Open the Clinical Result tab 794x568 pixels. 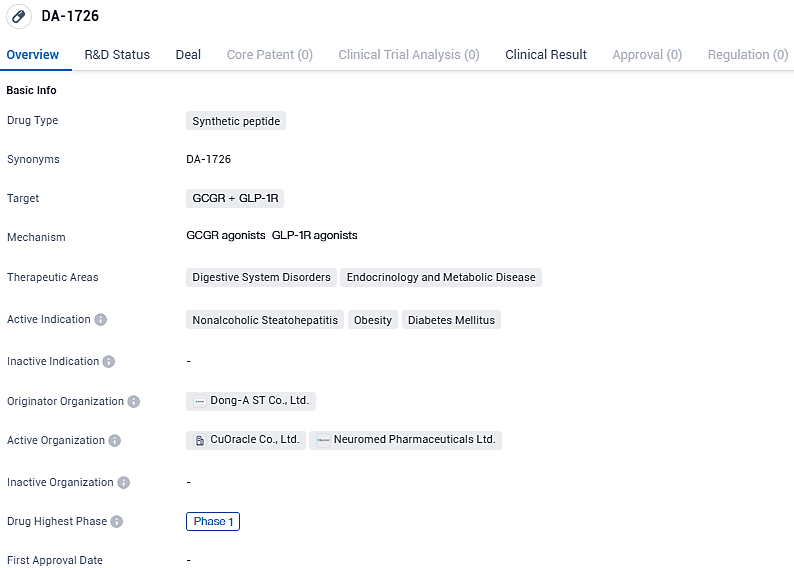[x=546, y=55]
